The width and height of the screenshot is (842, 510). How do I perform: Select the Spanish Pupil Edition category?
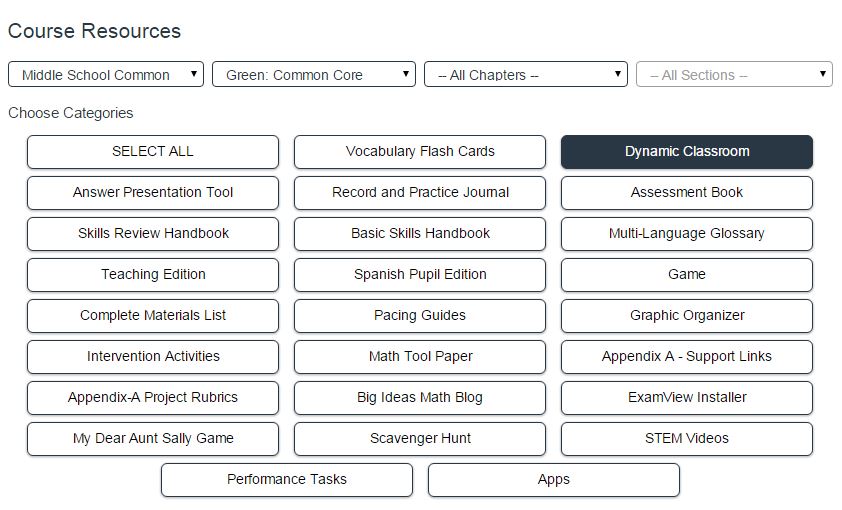click(x=420, y=275)
